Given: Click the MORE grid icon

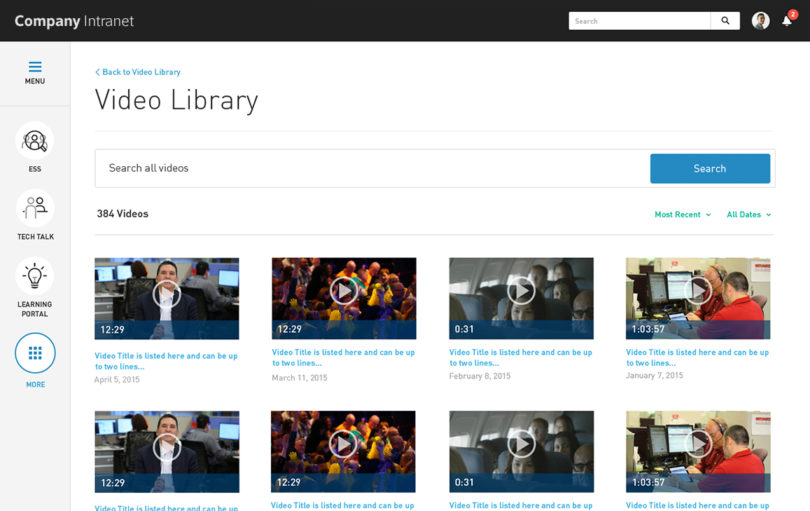Looking at the screenshot, I should 35,353.
